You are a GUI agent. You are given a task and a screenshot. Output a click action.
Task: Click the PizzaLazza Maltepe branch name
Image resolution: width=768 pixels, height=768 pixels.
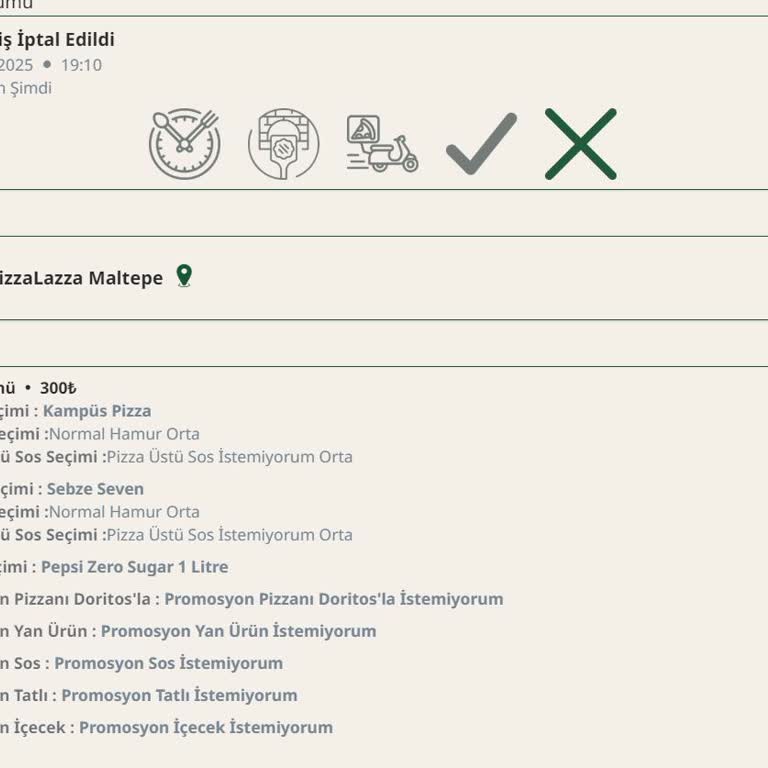81,278
